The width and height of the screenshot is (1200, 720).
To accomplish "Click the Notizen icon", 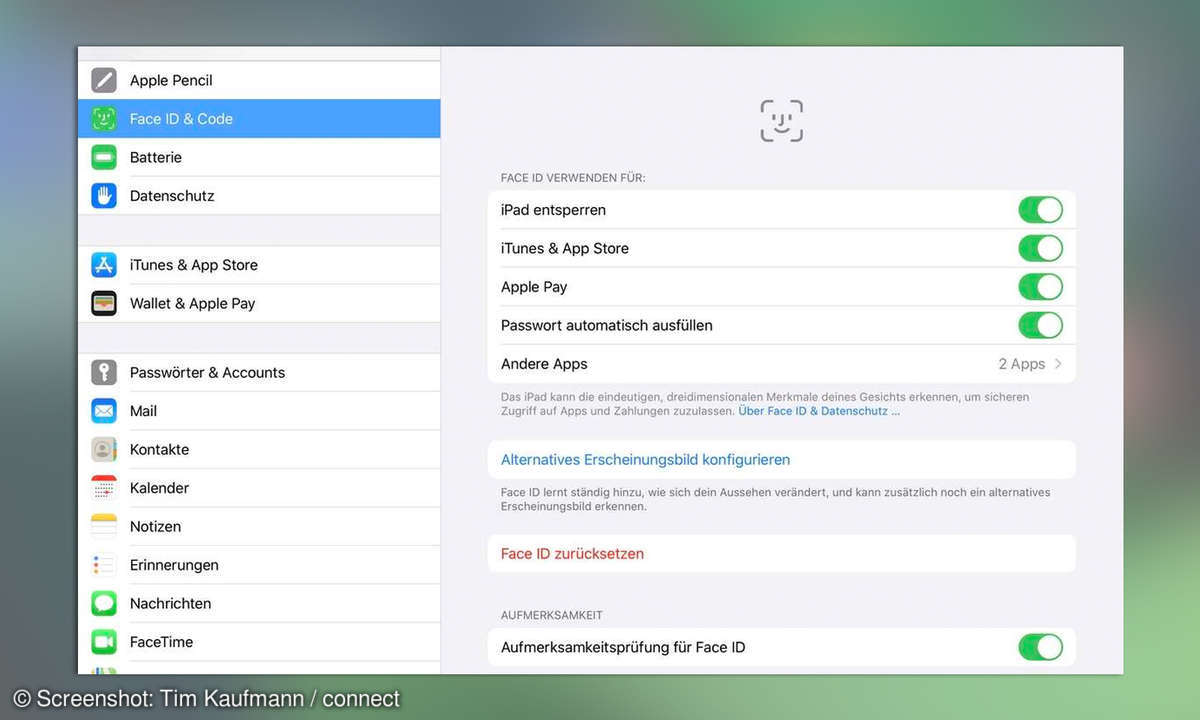I will [104, 526].
